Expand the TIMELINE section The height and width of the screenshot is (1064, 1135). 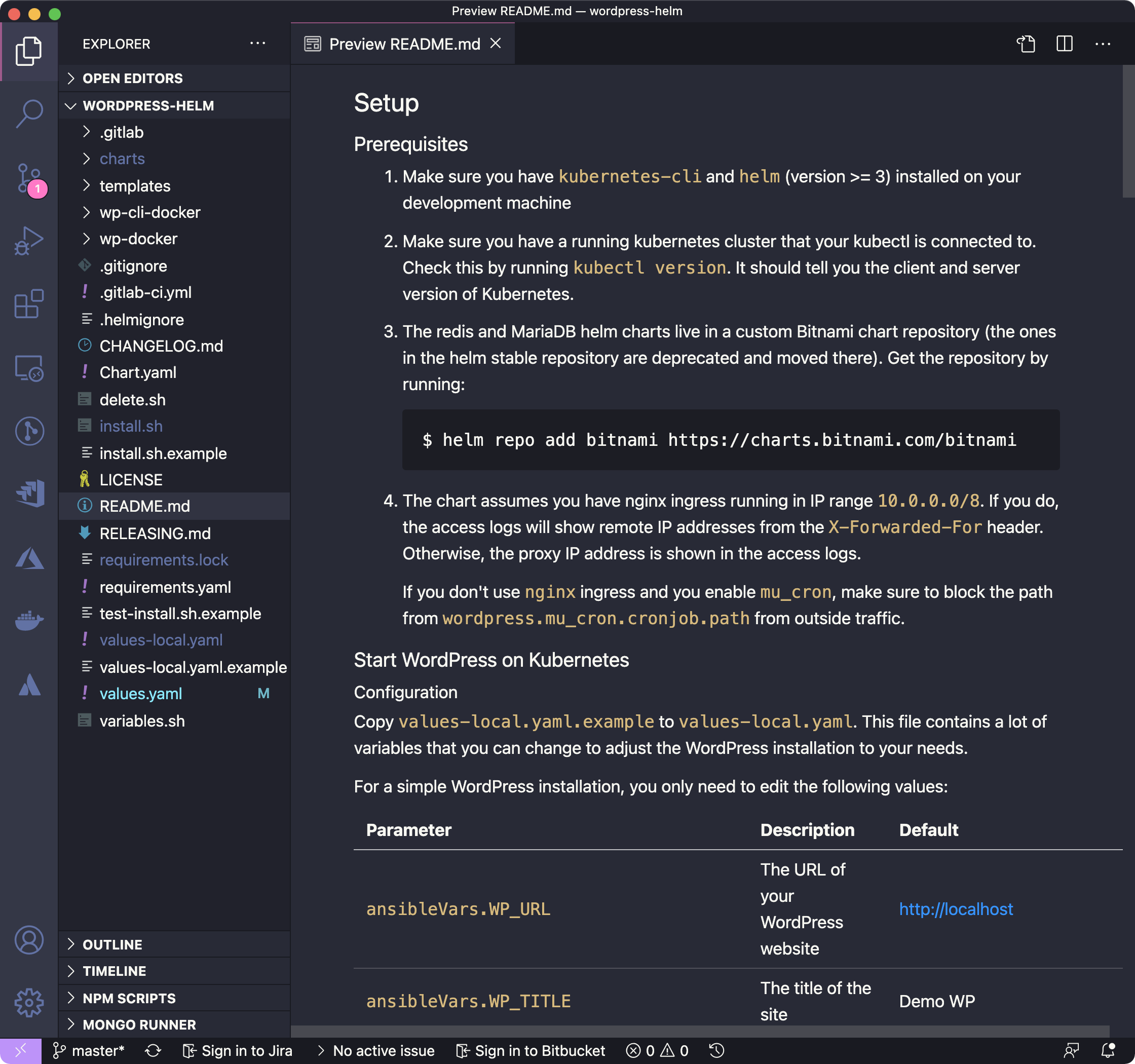175,971
